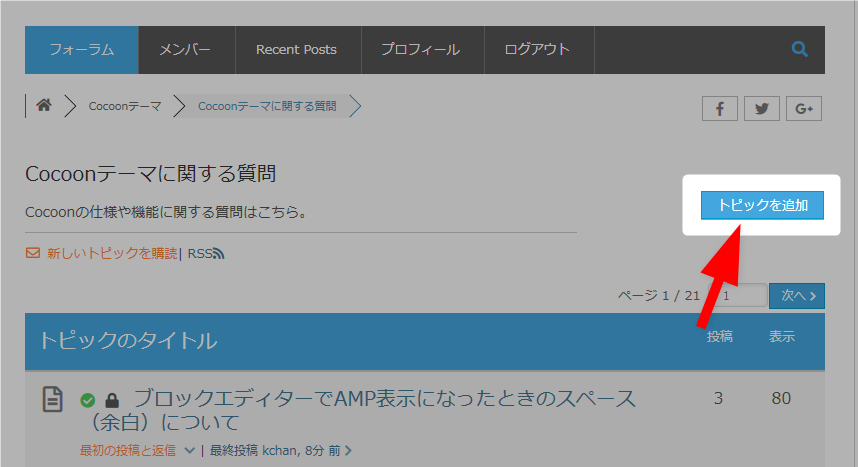This screenshot has height=467, width=858.
Task: Share the forum on Facebook
Action: coord(720,108)
